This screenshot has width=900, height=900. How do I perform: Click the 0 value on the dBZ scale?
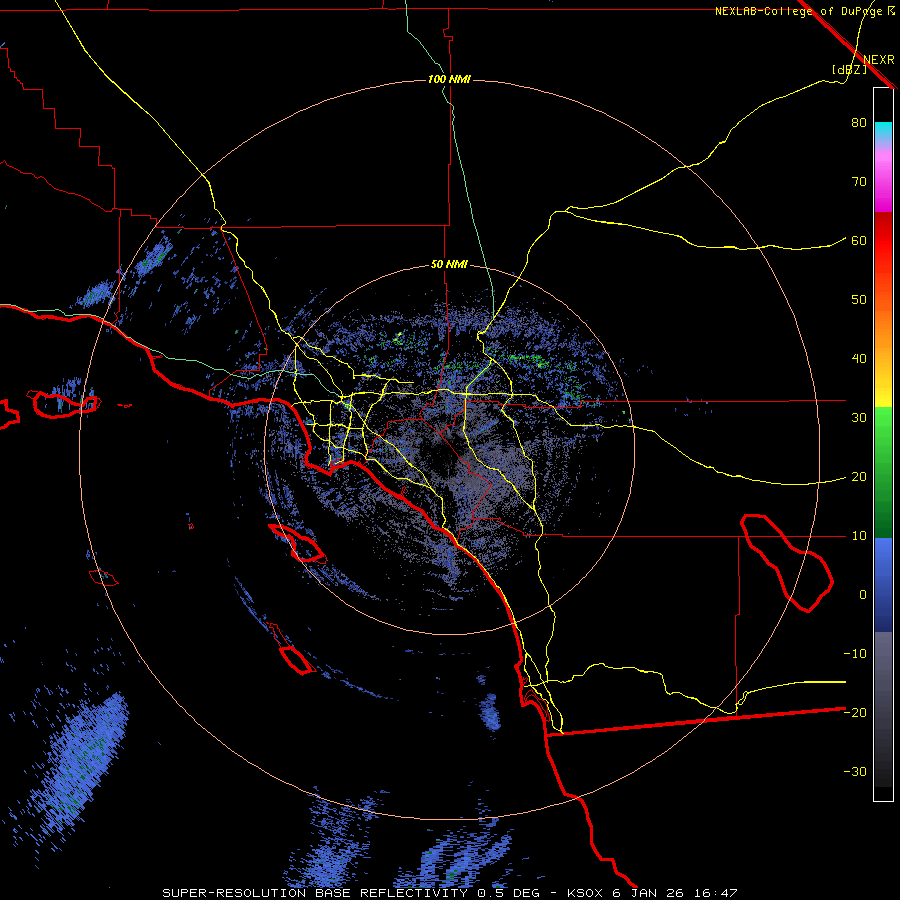[863, 595]
